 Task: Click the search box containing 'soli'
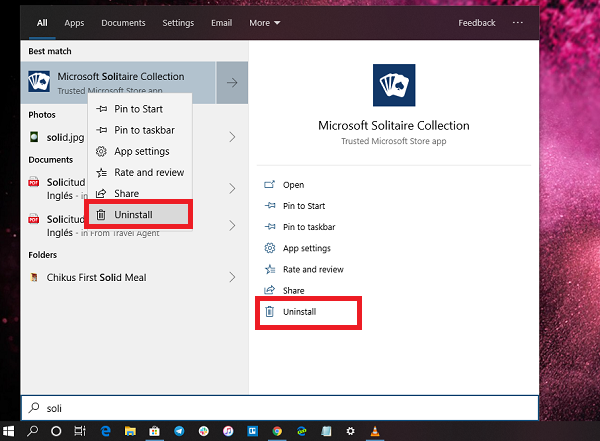(x=280, y=407)
